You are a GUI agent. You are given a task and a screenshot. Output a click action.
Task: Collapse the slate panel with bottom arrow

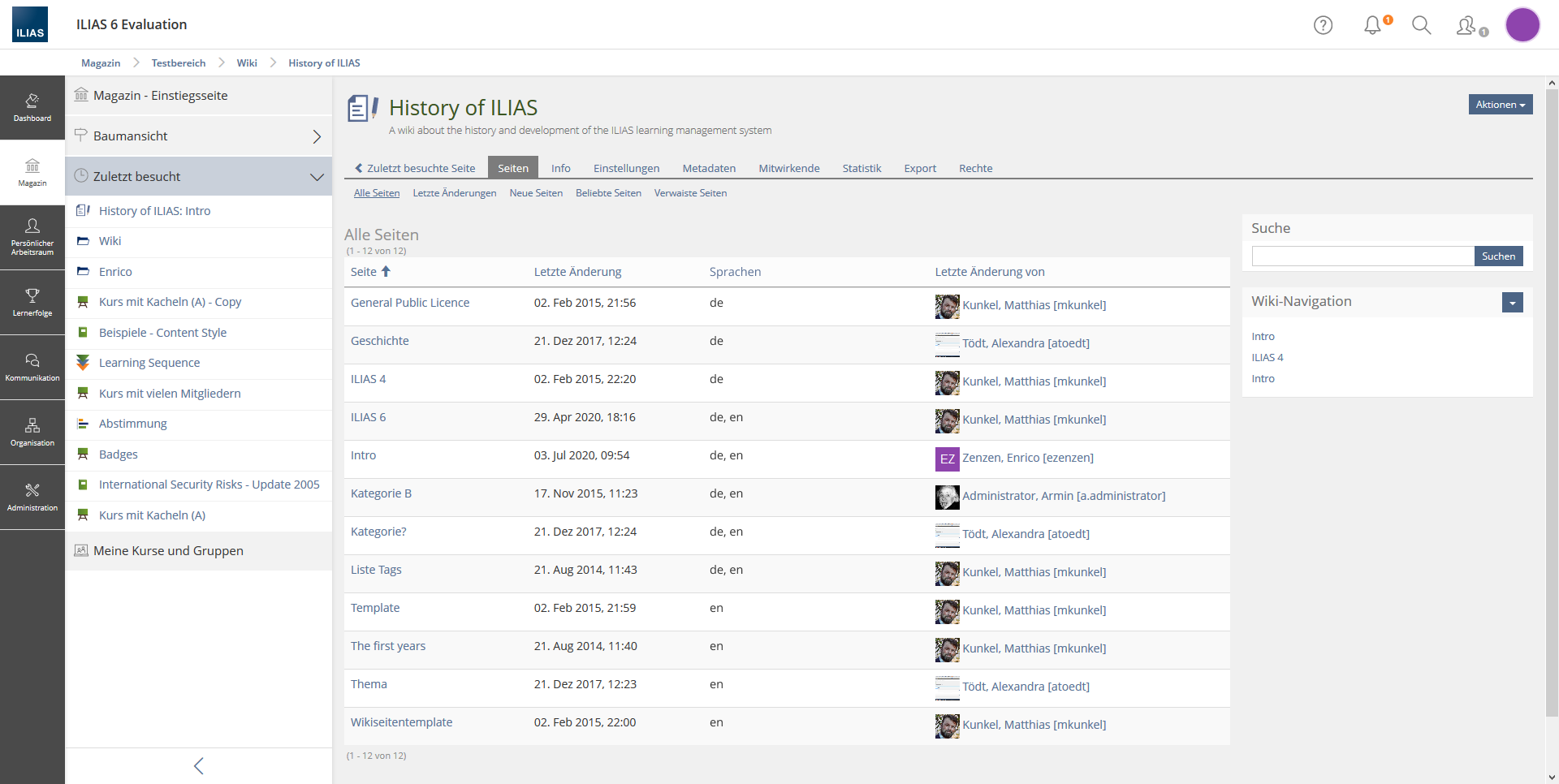pyautogui.click(x=199, y=765)
